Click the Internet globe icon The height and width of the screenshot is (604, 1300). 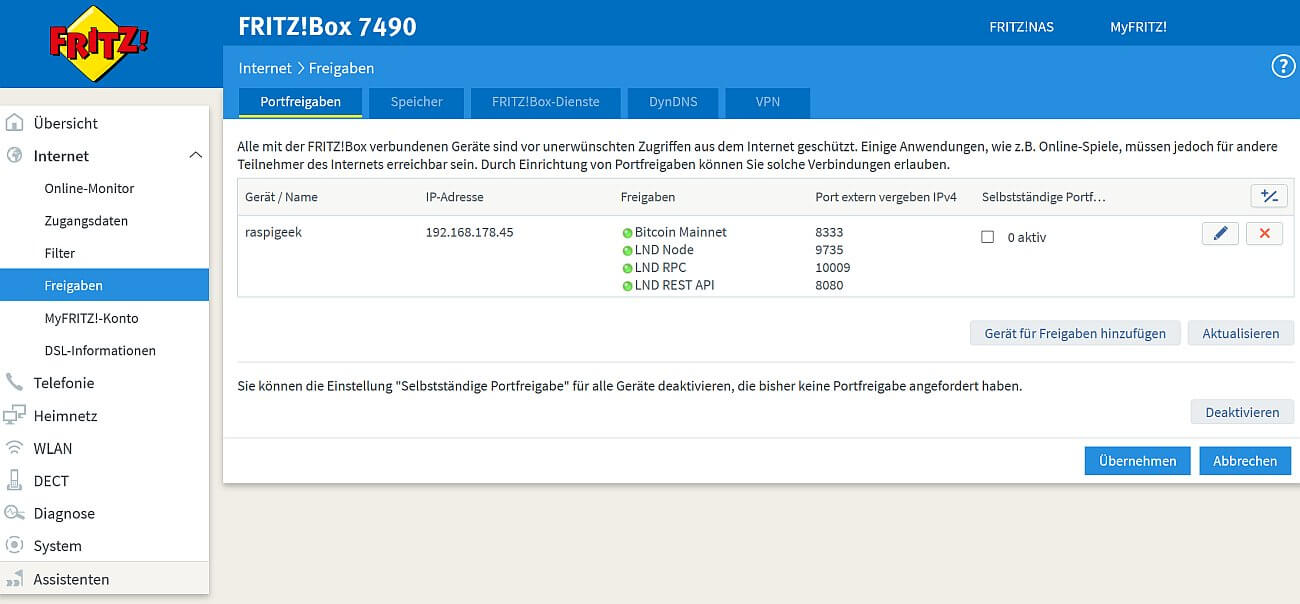coord(14,156)
